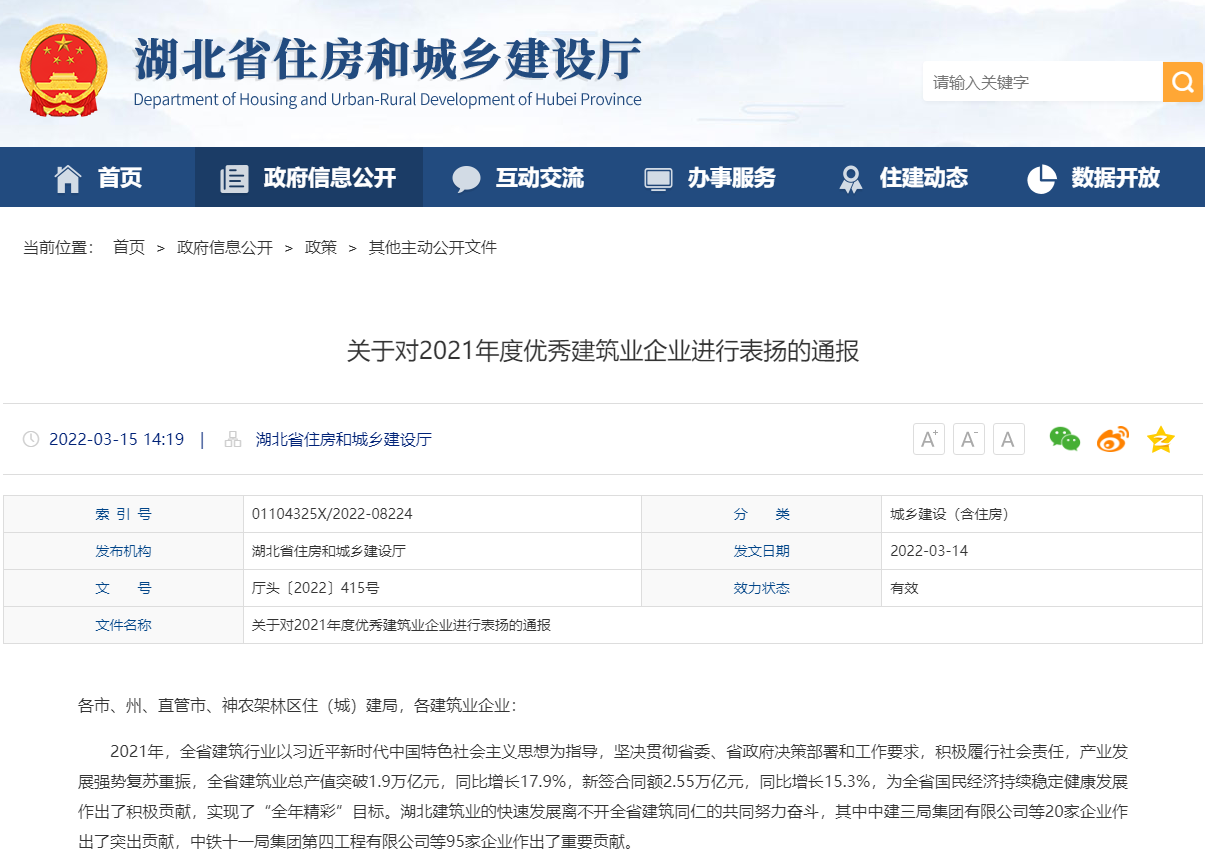Click 政策 breadcrumb link
The height and width of the screenshot is (862, 1205).
pos(321,247)
